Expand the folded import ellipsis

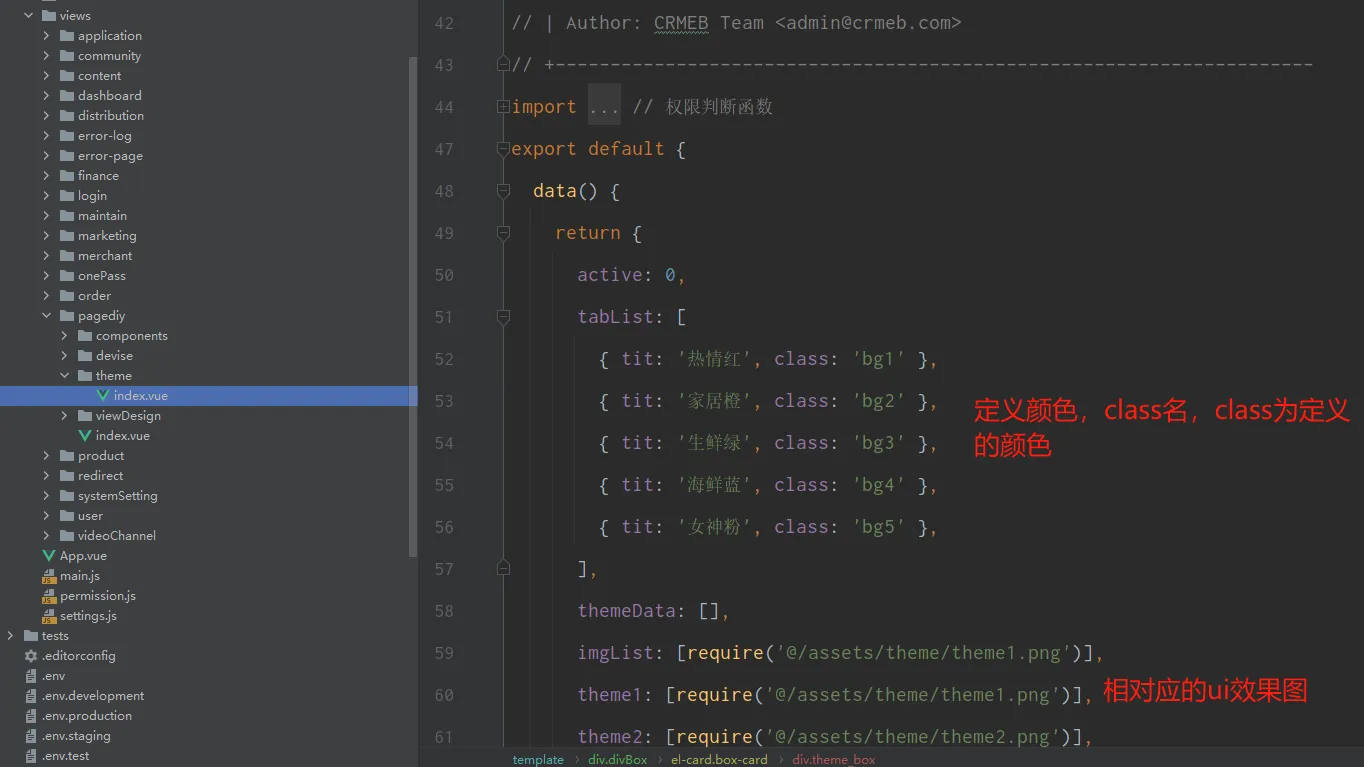click(x=604, y=107)
